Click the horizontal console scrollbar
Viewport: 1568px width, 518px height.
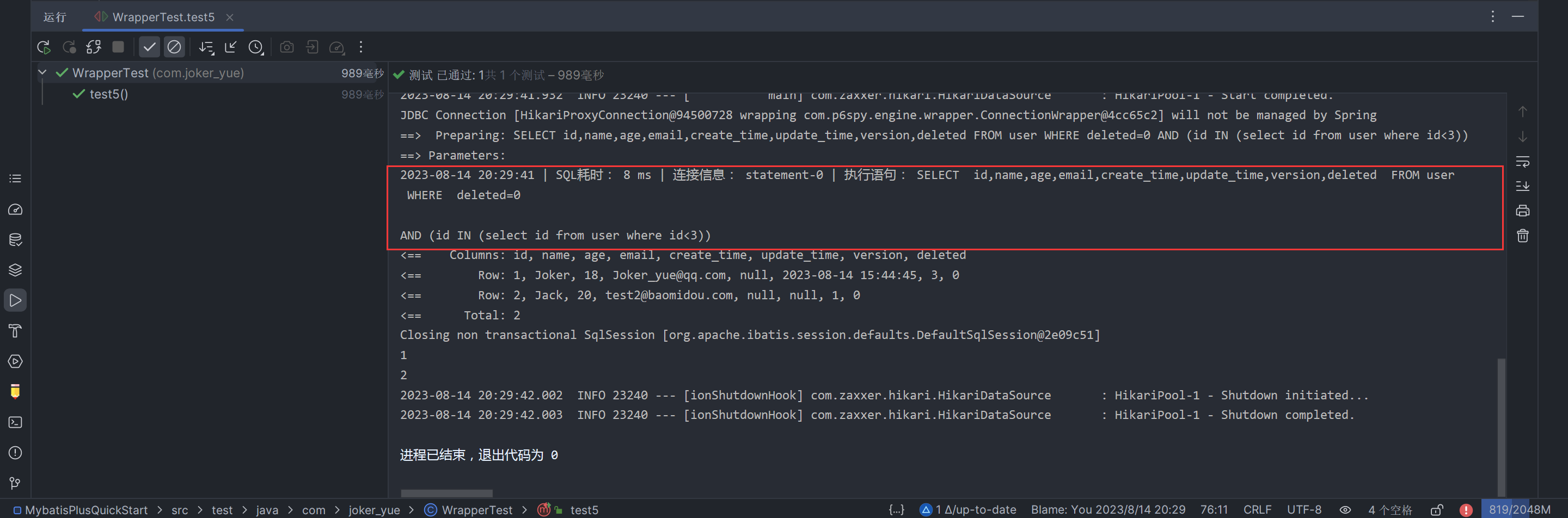tap(446, 493)
